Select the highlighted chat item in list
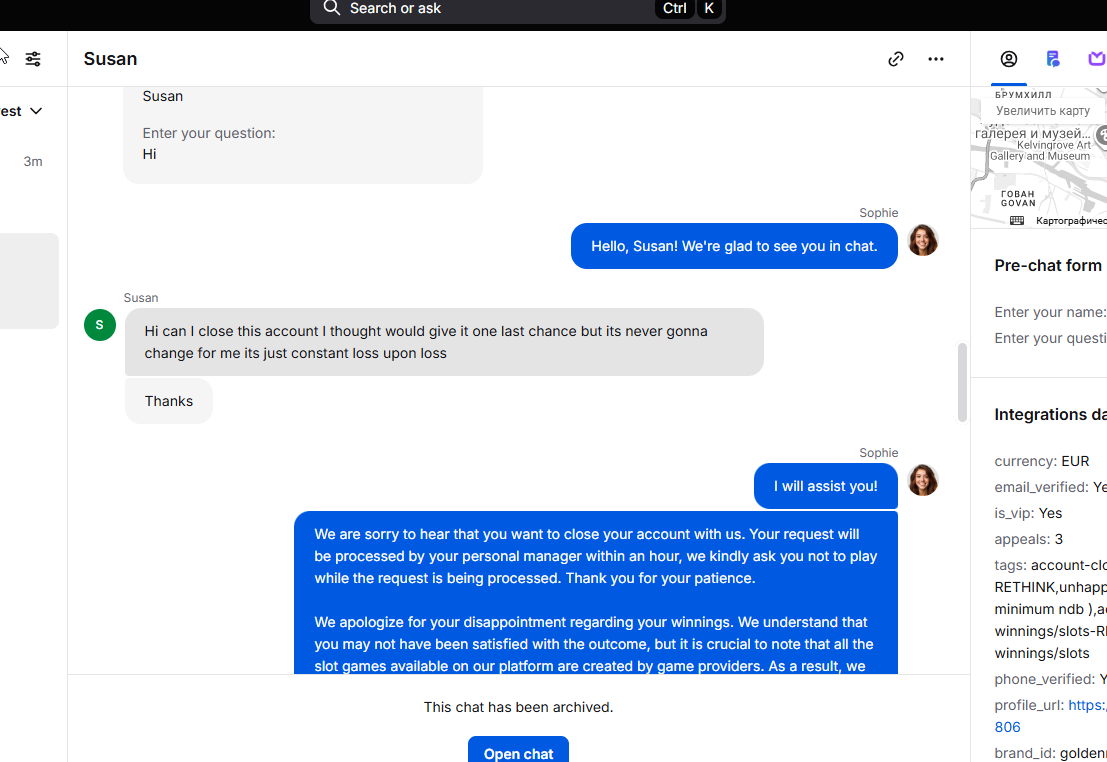Screen dimensions: 1107x762 (29, 280)
